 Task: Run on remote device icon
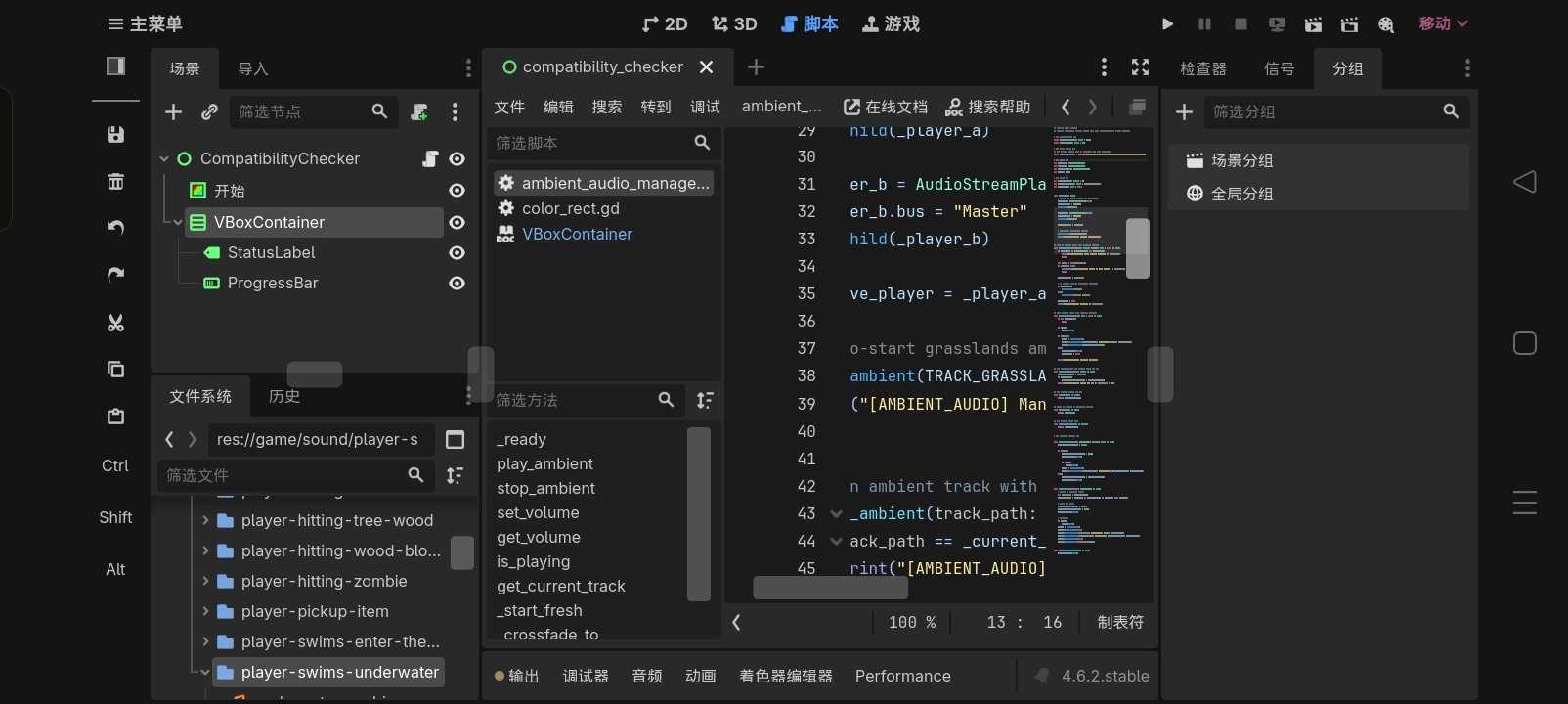1277,24
